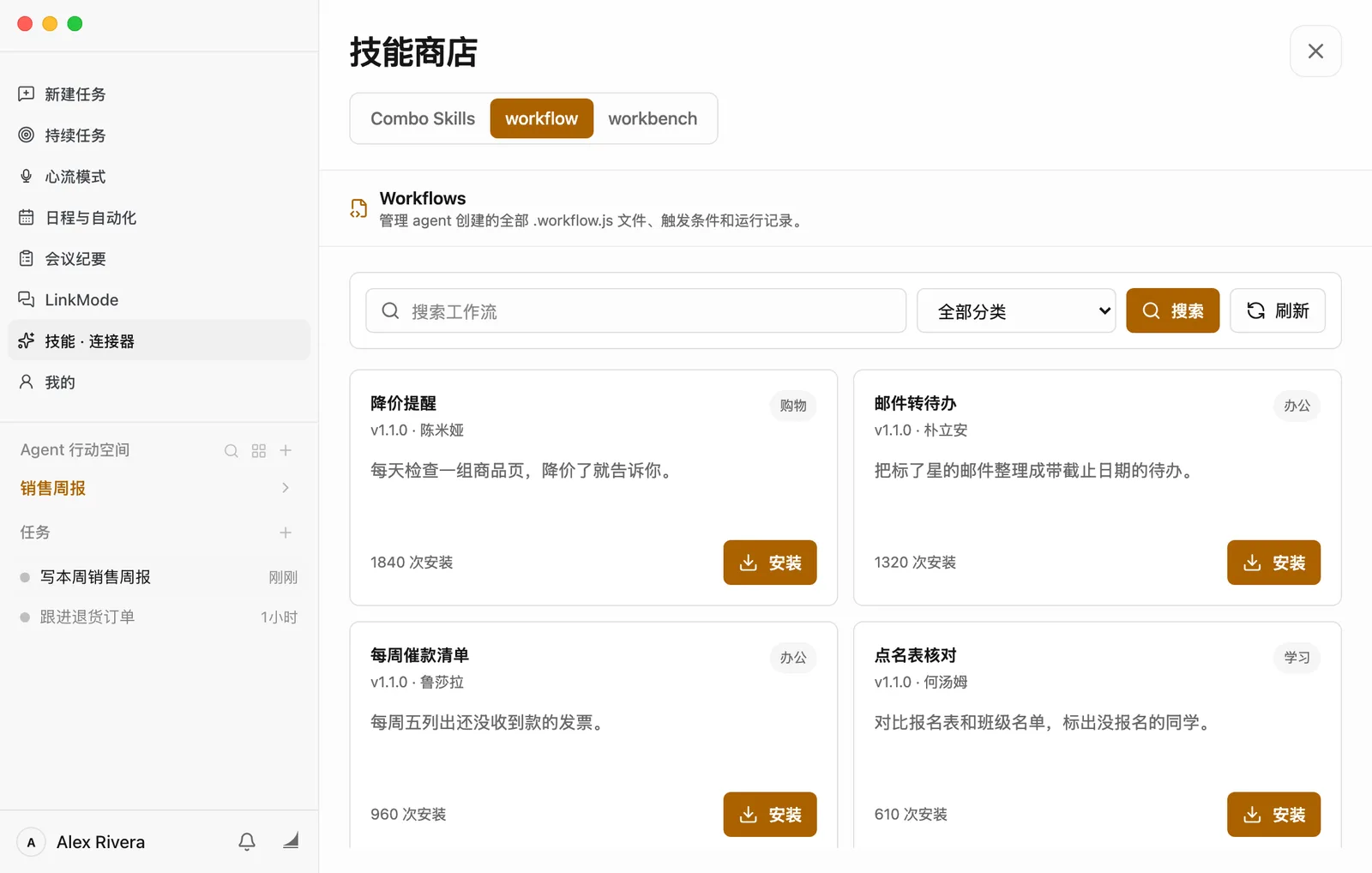Click the Alex Rivera avatar
Screen dimensions: 1372x873
32,842
